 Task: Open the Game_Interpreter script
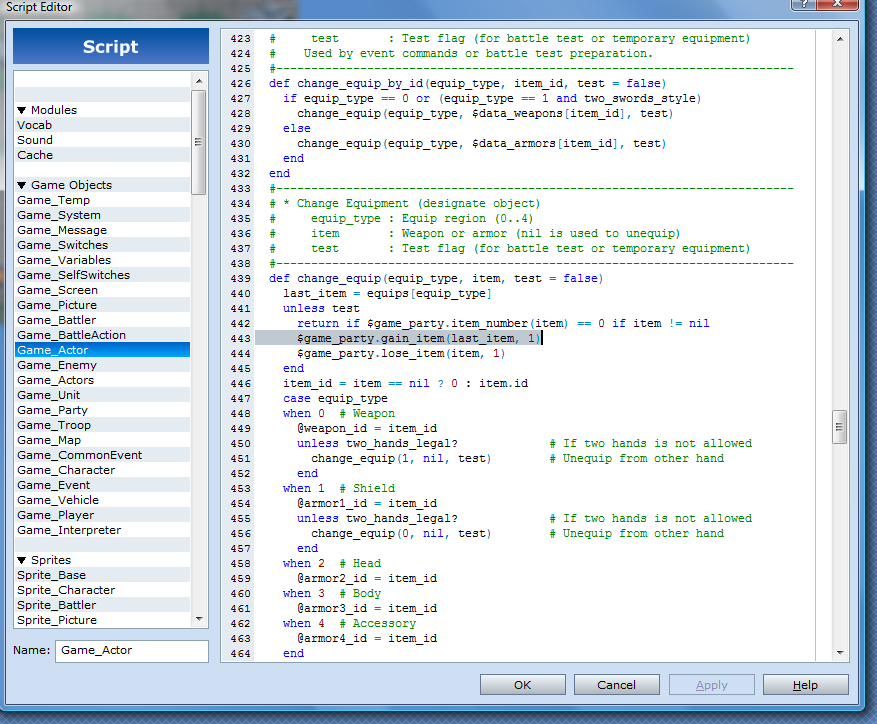pos(69,530)
